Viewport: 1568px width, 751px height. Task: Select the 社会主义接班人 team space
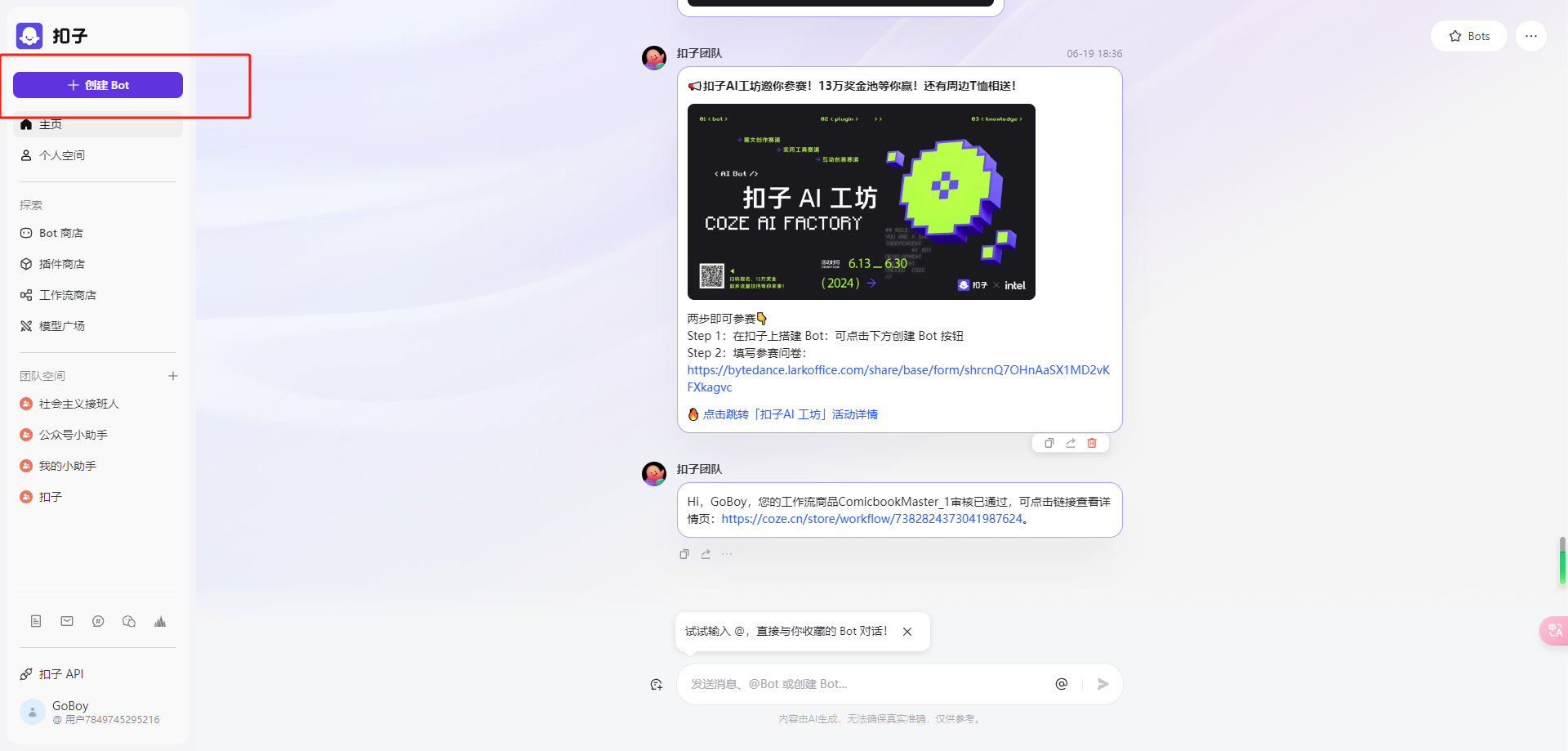(x=98, y=404)
